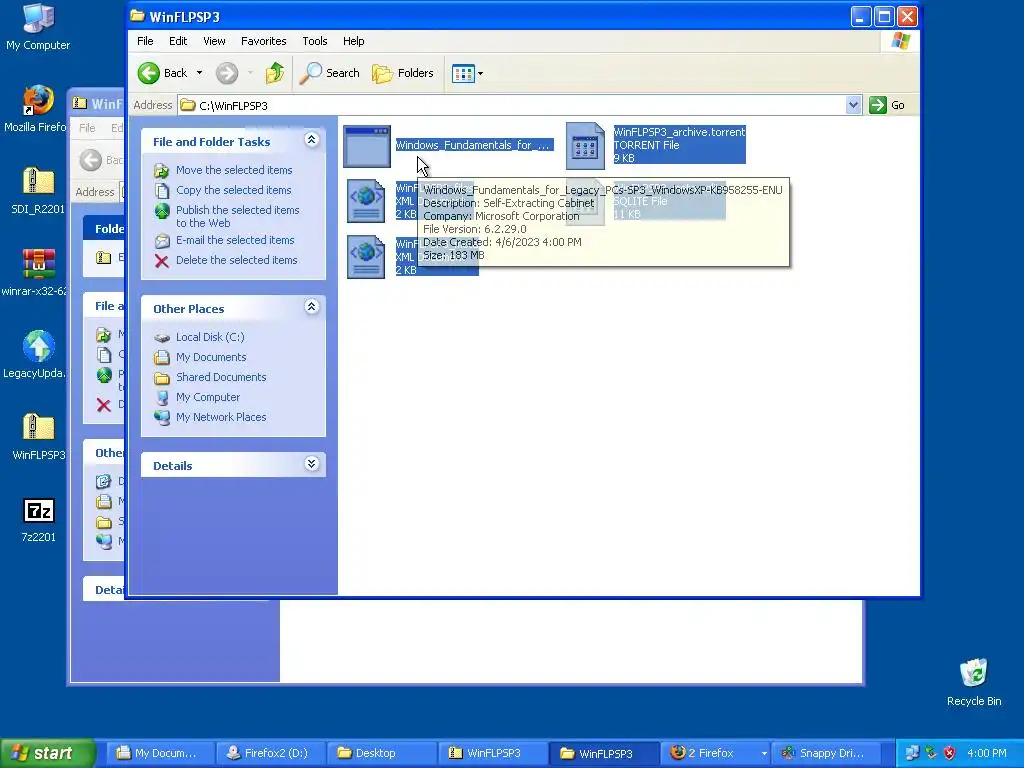The width and height of the screenshot is (1024, 768).
Task: Click Copy the selected items
Action: (x=233, y=190)
